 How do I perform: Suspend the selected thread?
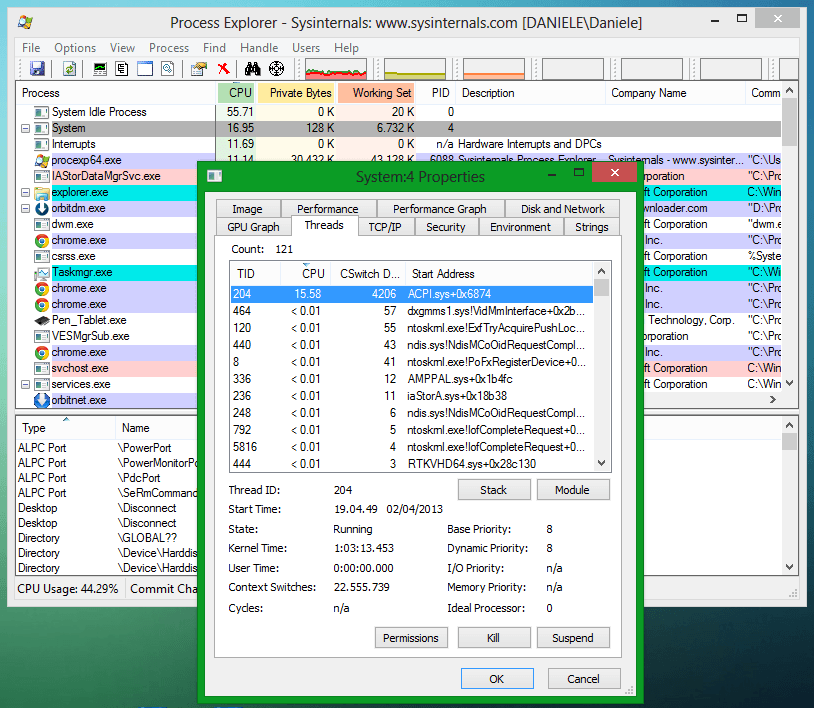pos(573,637)
